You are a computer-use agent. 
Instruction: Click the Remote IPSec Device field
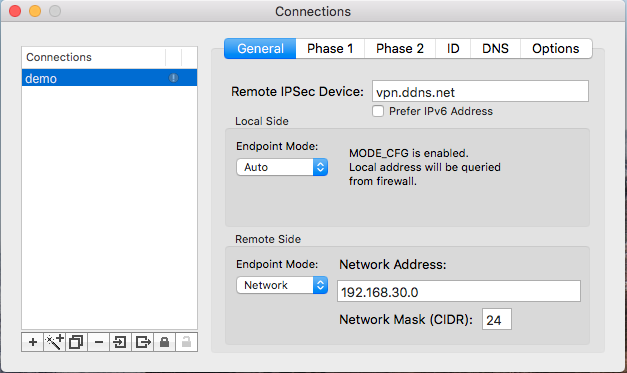click(x=480, y=91)
